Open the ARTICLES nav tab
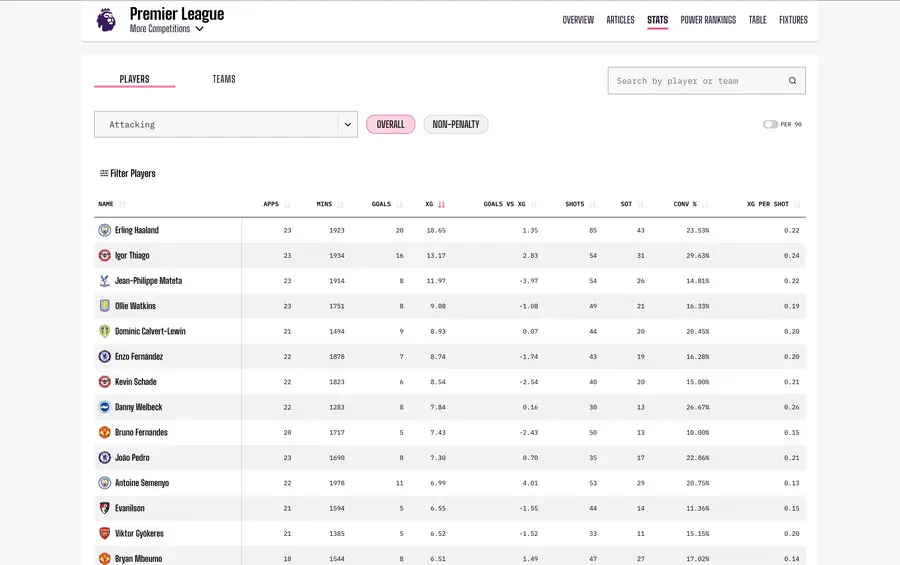This screenshot has width=900, height=565. 620,20
